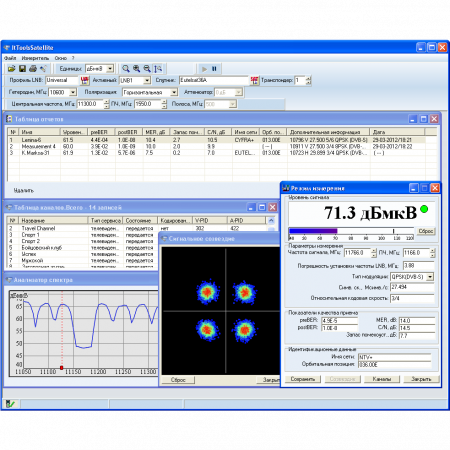Click the transponder number stepper
Viewport: 450px width, 450px height.
(308, 80)
